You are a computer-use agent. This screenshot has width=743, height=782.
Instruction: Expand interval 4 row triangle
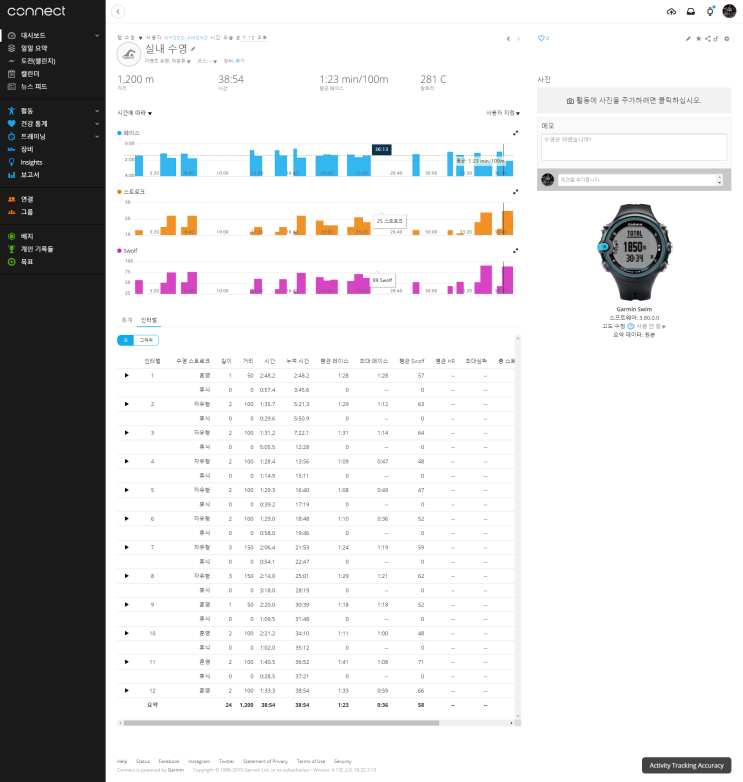(127, 461)
